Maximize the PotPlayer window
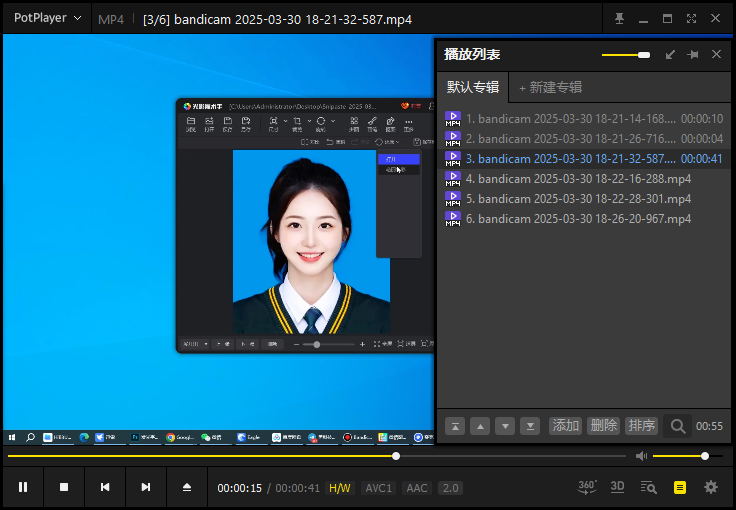The height and width of the screenshot is (510, 736). click(667, 19)
